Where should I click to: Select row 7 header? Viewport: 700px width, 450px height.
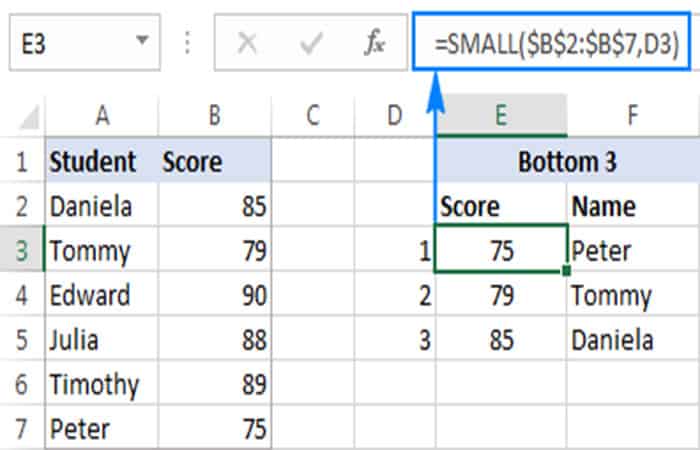point(22,427)
